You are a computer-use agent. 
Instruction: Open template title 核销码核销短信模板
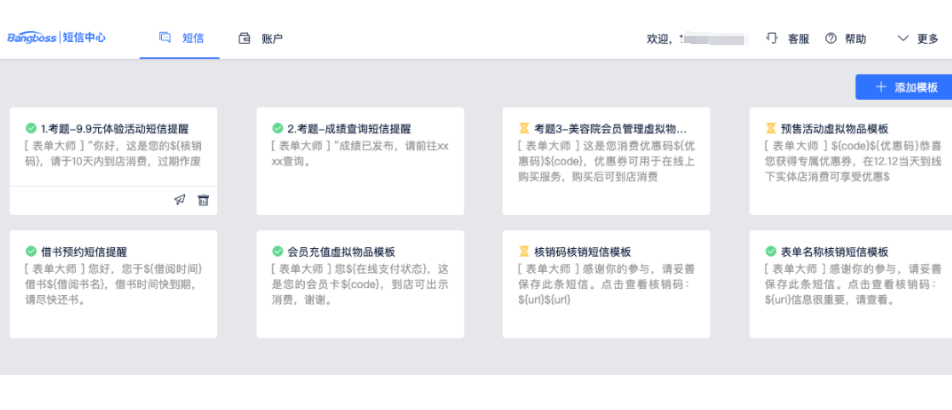(583, 251)
